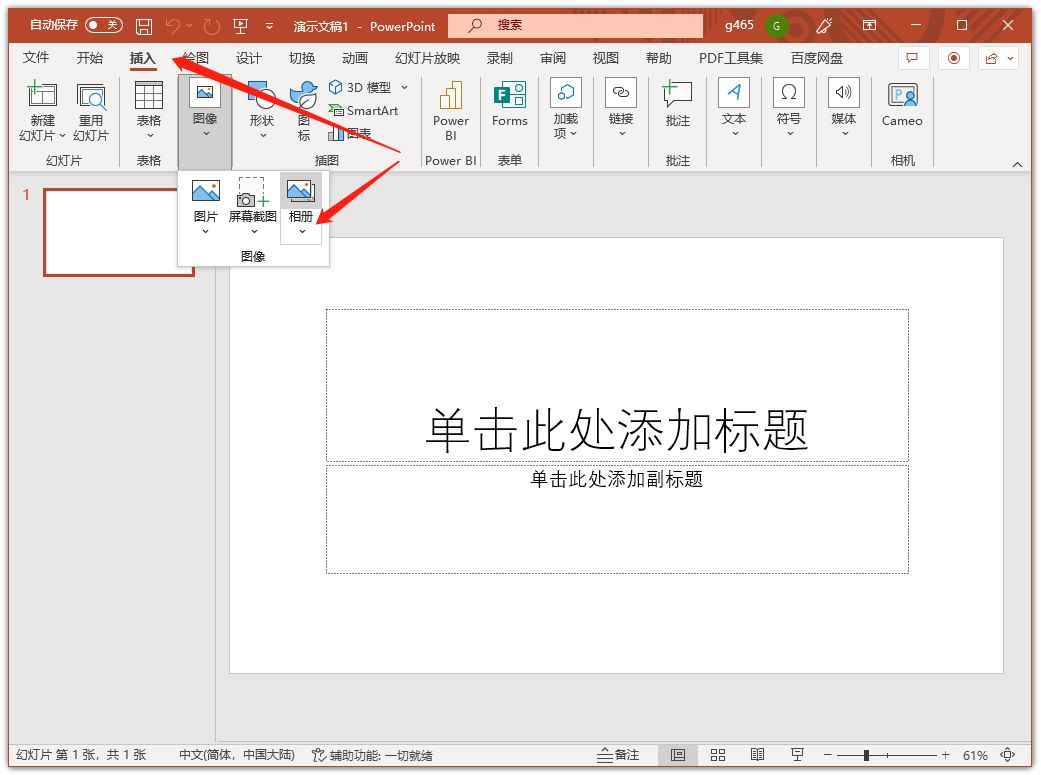Click the Save icon in title bar
The height and width of the screenshot is (775, 1041).
click(x=144, y=26)
